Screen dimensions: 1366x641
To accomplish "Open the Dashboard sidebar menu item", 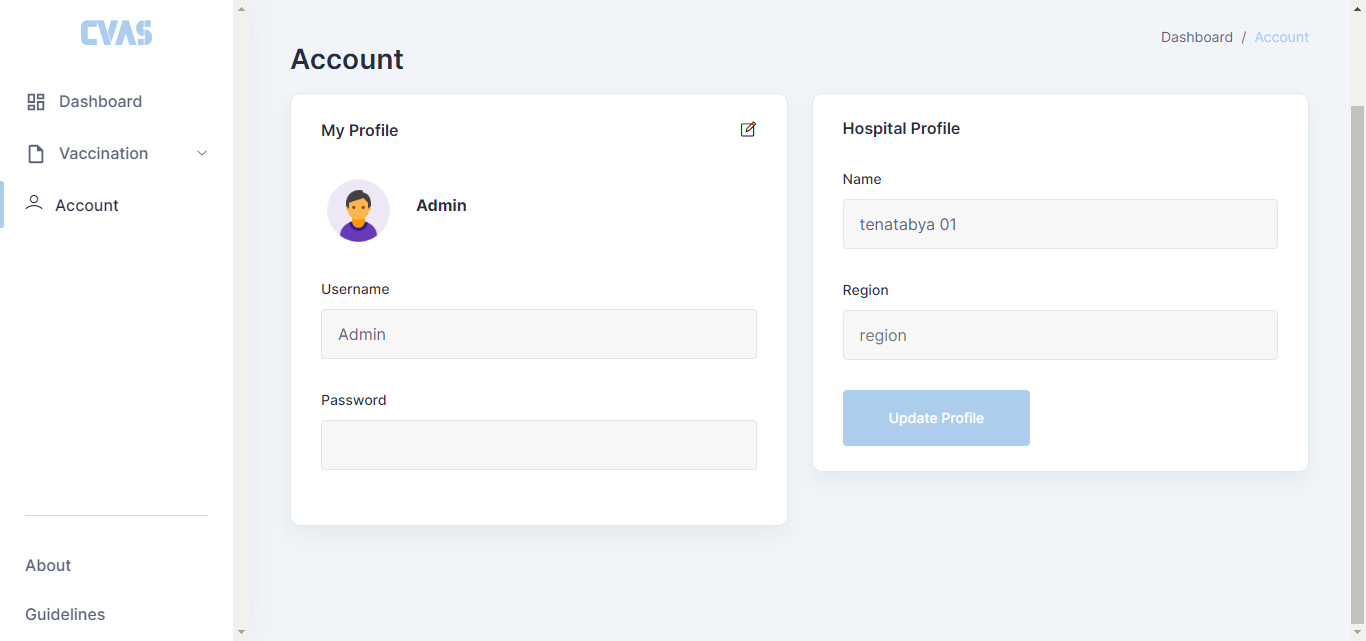I will click(x=100, y=102).
